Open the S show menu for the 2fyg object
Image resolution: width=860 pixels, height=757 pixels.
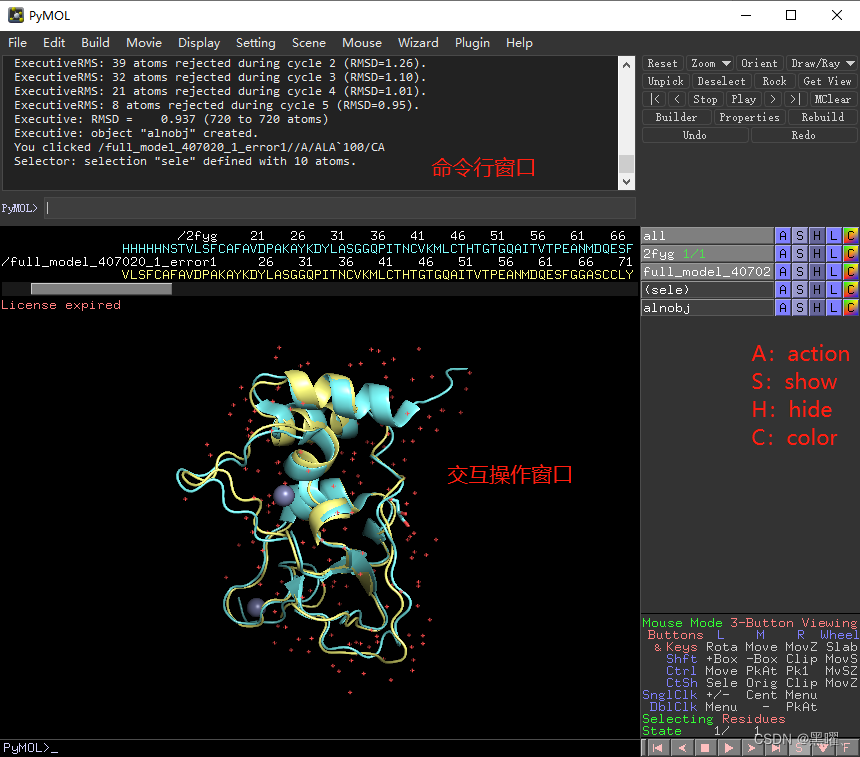800,253
